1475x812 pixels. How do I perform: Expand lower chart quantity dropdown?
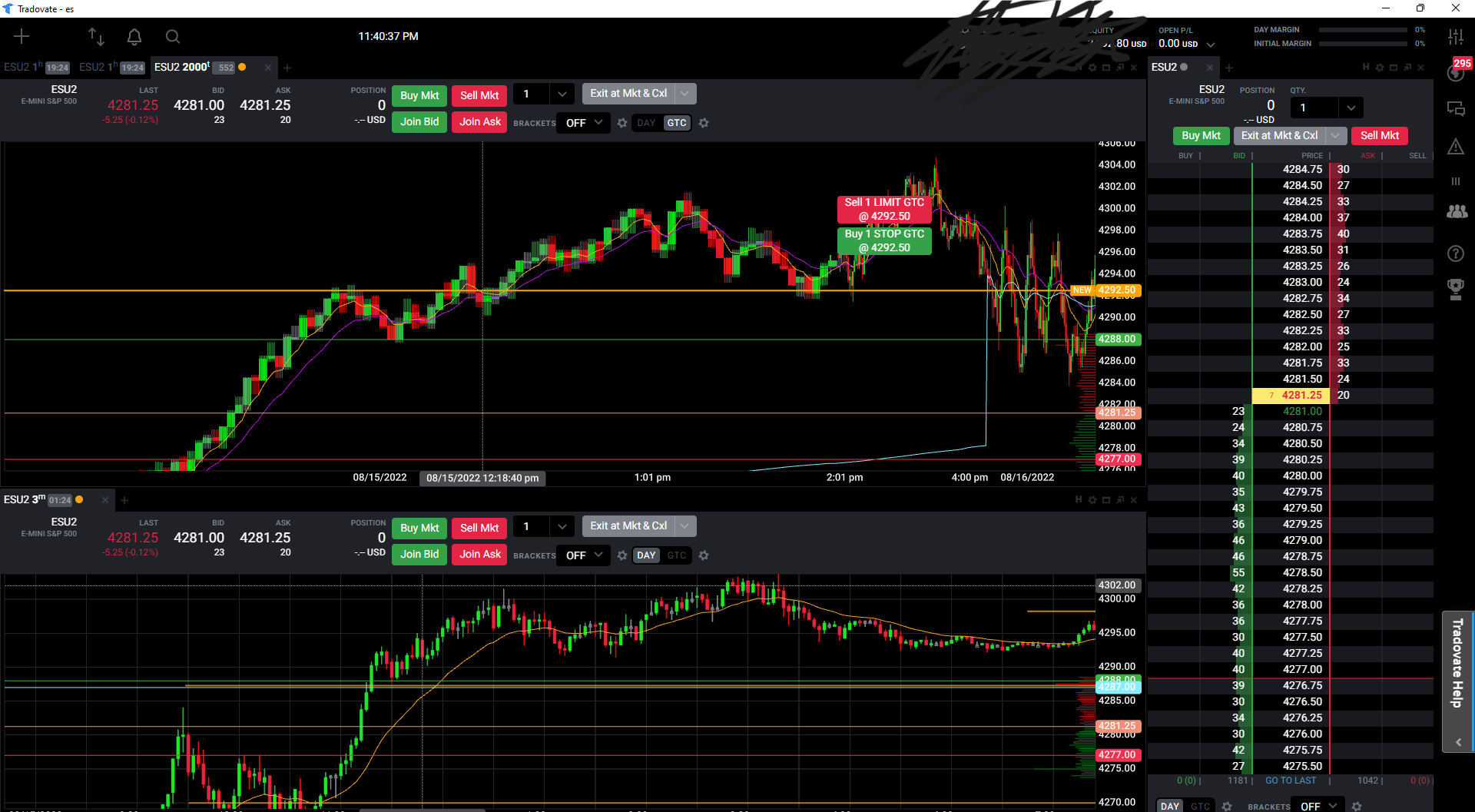[562, 527]
